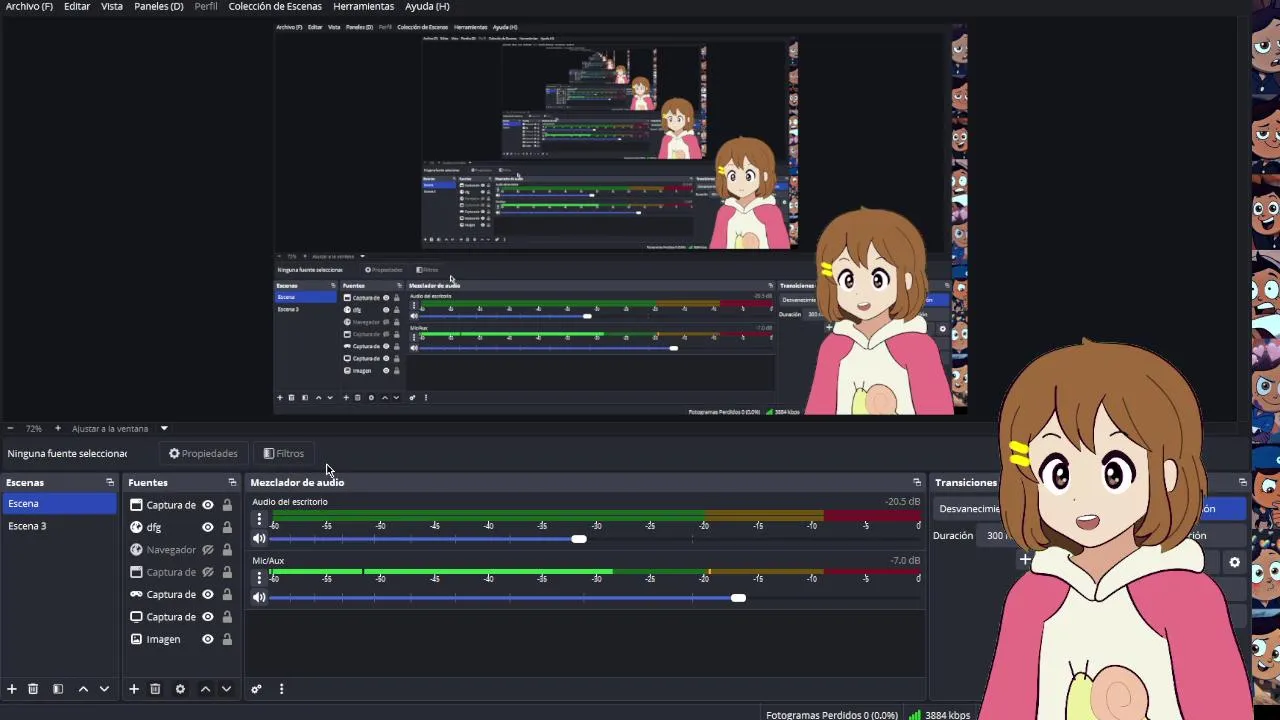
Task: Click the Audio del escritorio volume slider handle
Action: pos(579,539)
